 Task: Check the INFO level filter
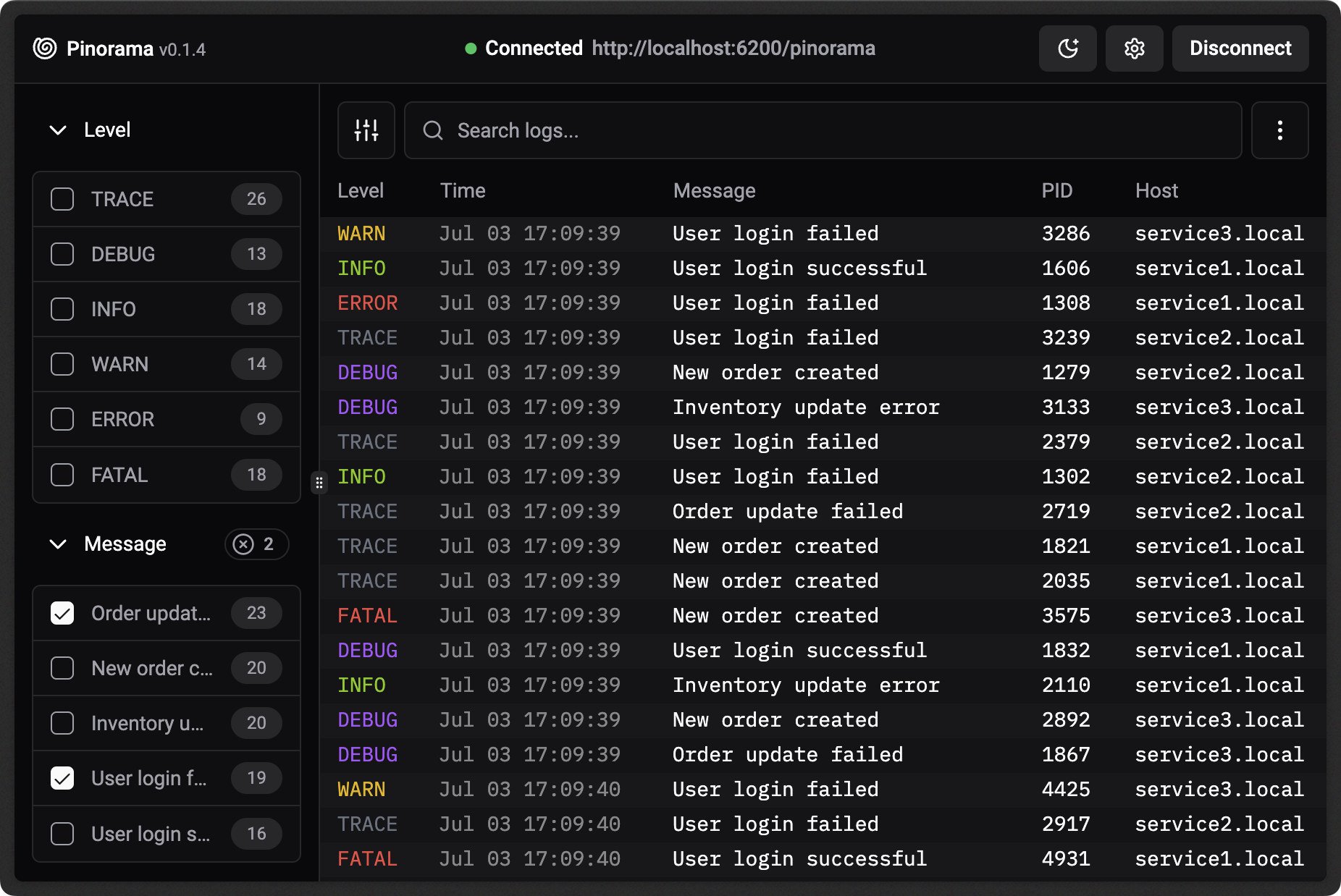[x=62, y=309]
